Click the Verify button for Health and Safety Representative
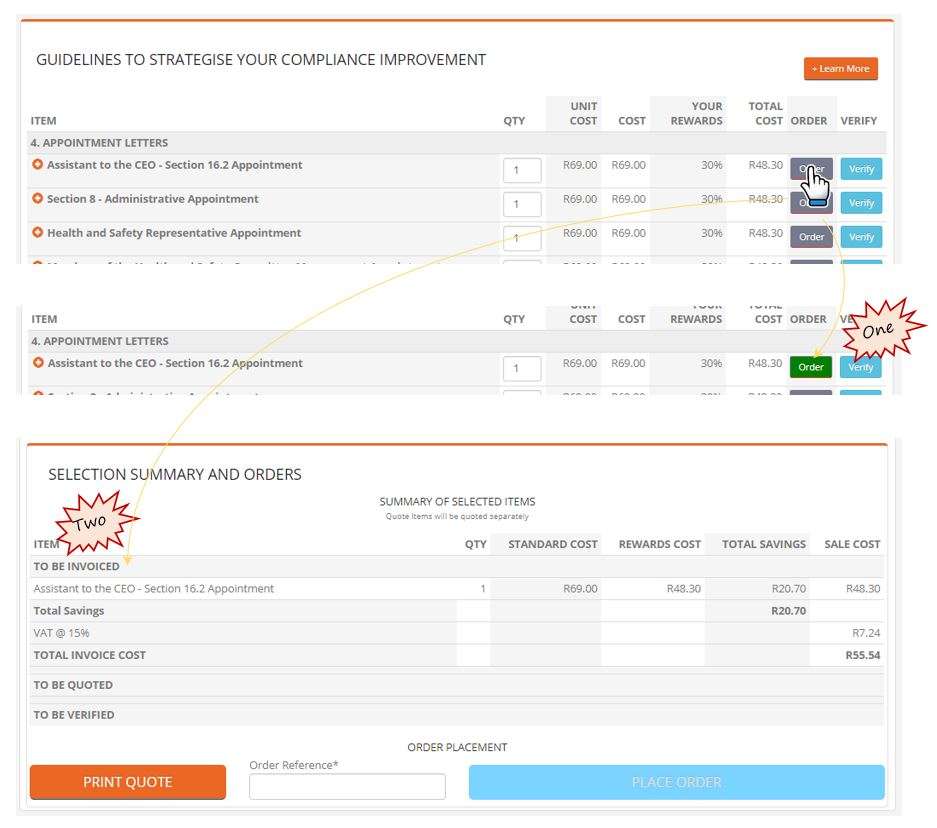This screenshot has width=937, height=828. pos(860,237)
